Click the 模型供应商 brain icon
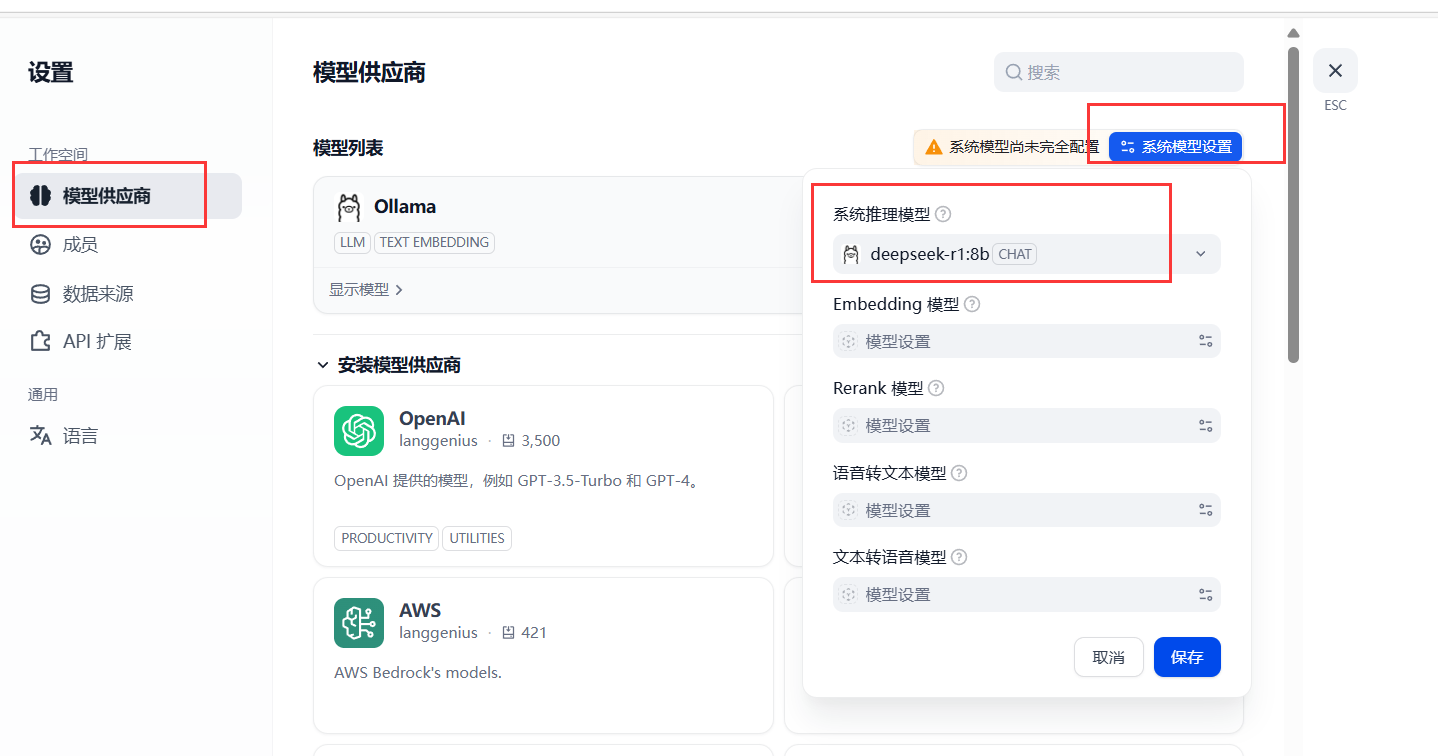This screenshot has width=1438, height=756. [40, 196]
